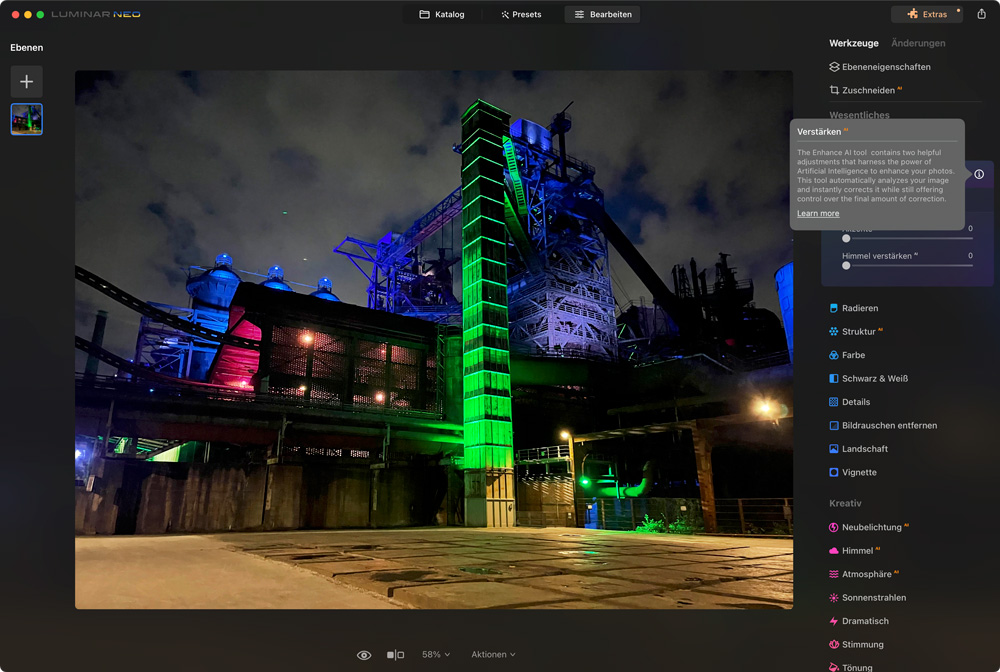Switch to the Änderungen tab
Image resolution: width=1000 pixels, height=672 pixels.
(x=917, y=43)
